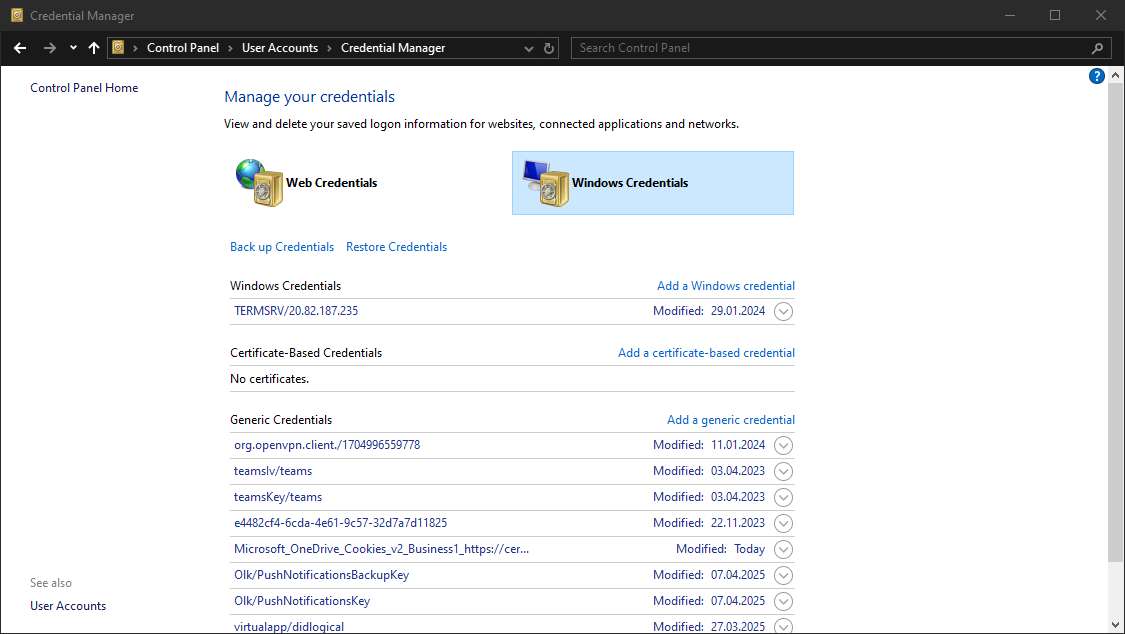Click the Up one level arrow

point(94,48)
